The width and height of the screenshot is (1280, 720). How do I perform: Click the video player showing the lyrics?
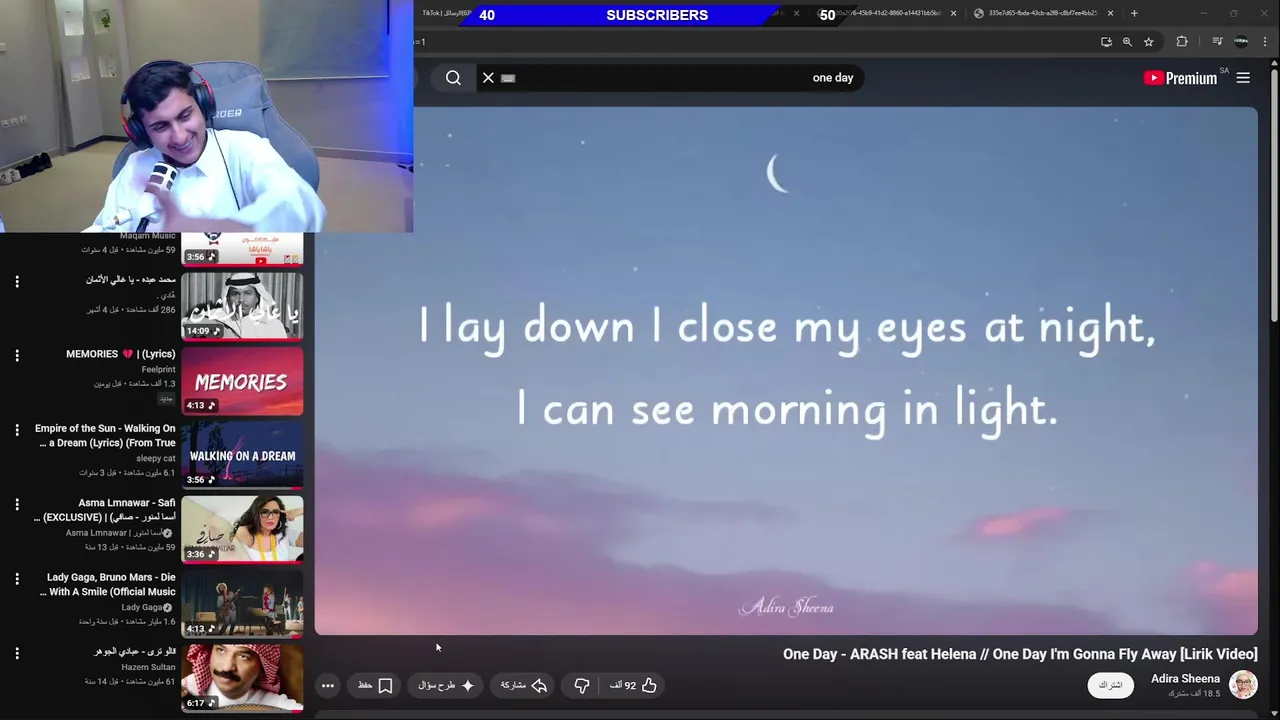pos(786,370)
